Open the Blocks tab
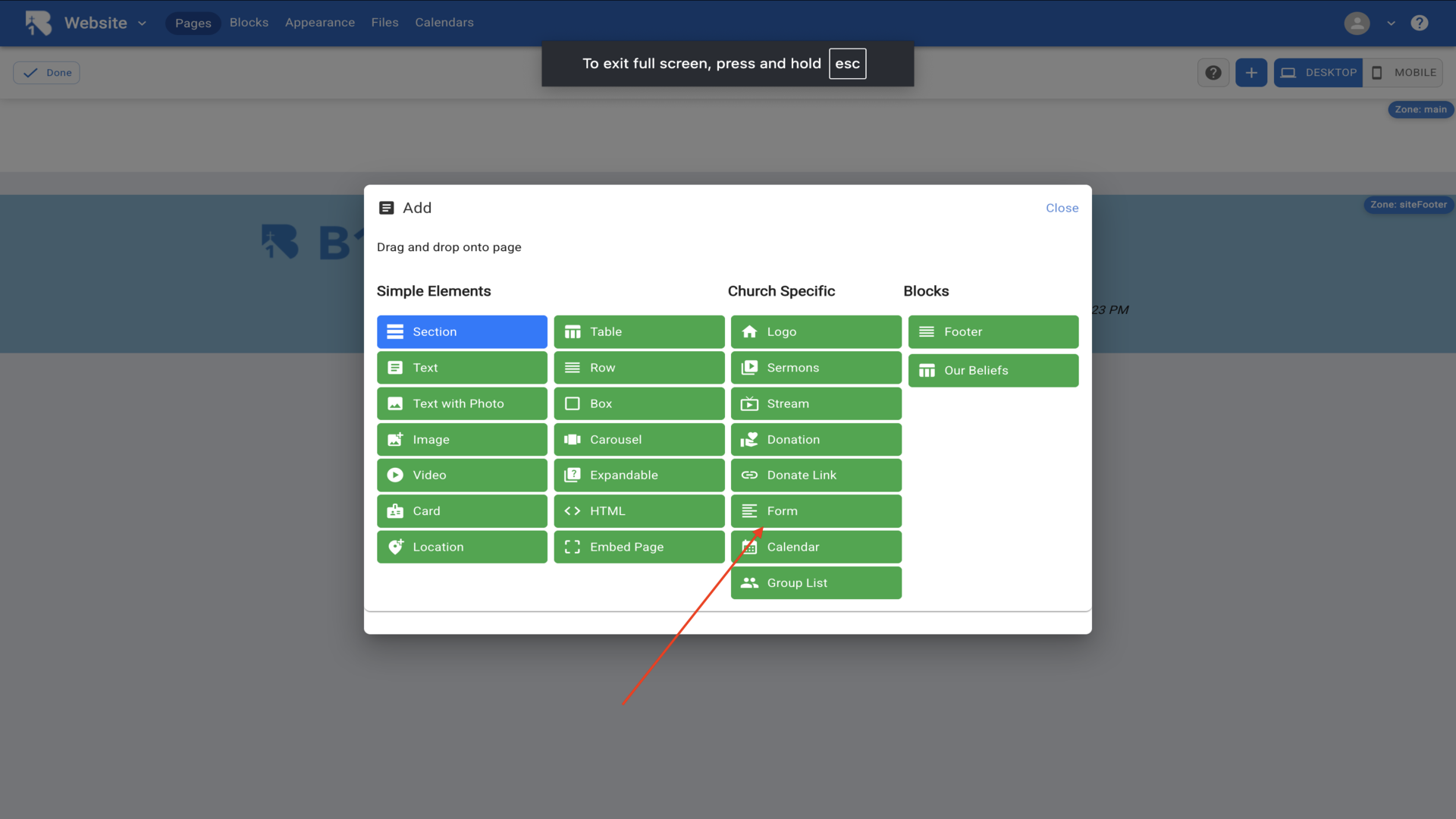 (249, 23)
